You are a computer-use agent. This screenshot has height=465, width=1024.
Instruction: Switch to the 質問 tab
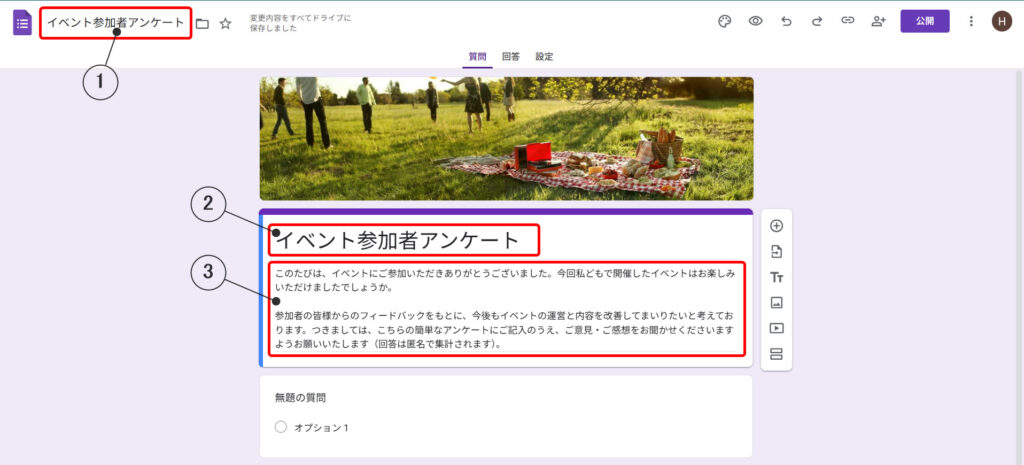click(477, 57)
